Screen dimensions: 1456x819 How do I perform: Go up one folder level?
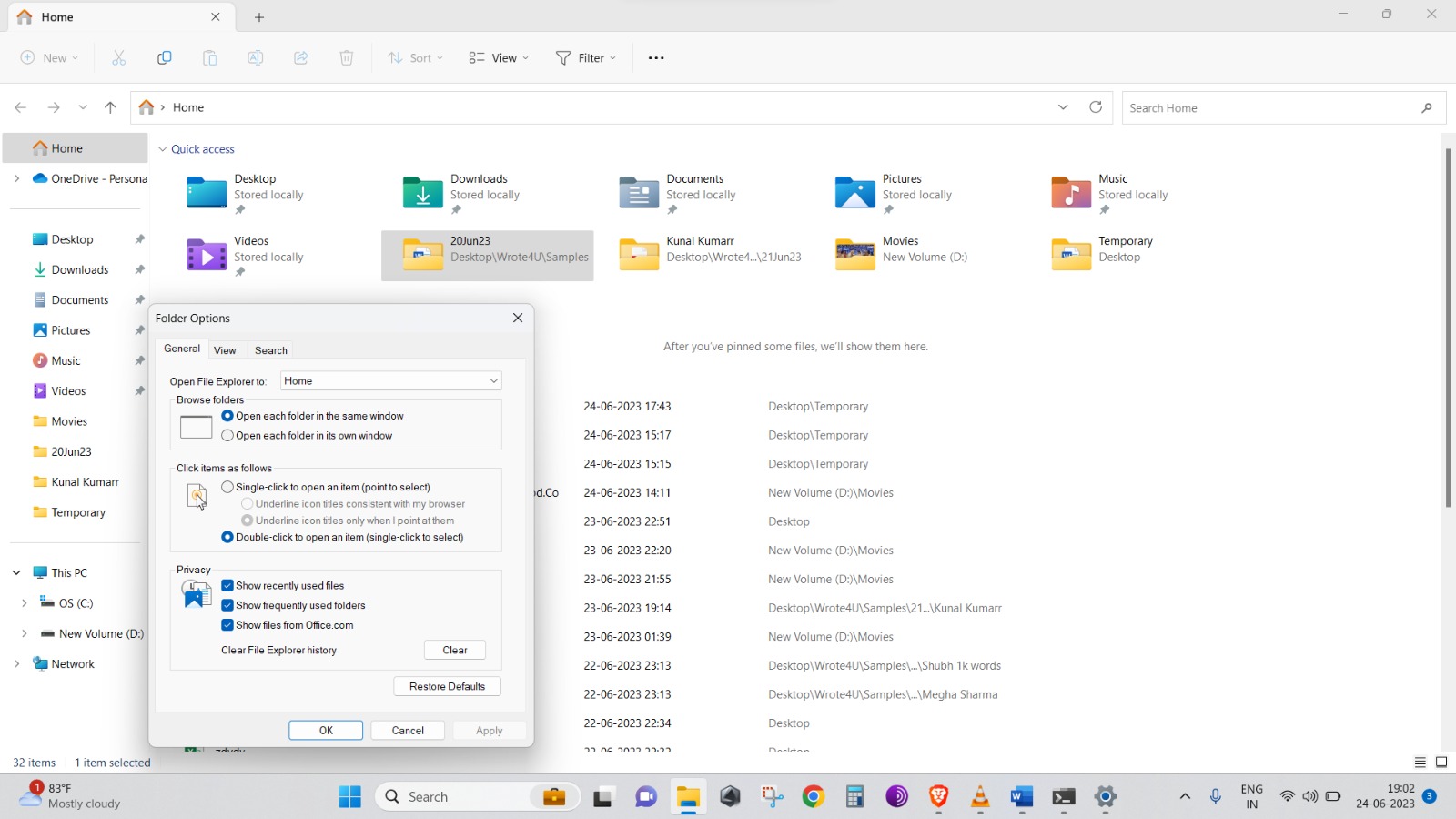pyautogui.click(x=110, y=107)
